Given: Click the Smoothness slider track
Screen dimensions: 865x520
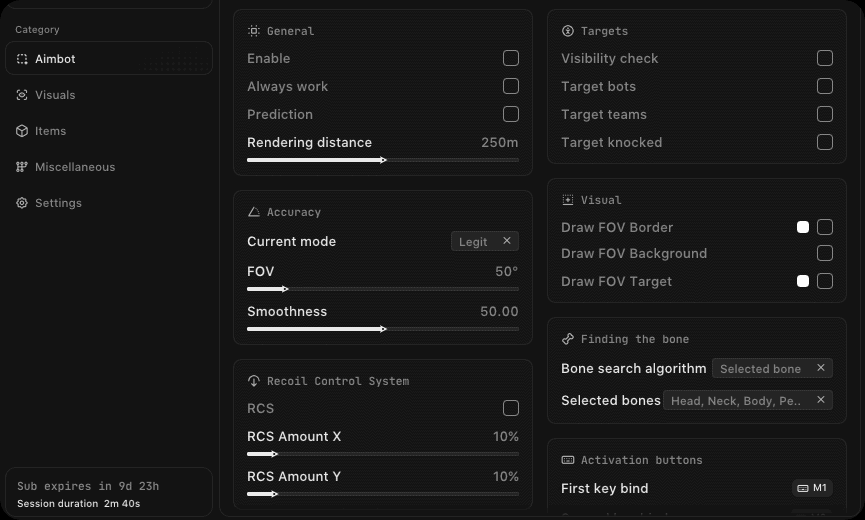Looking at the screenshot, I should [383, 329].
